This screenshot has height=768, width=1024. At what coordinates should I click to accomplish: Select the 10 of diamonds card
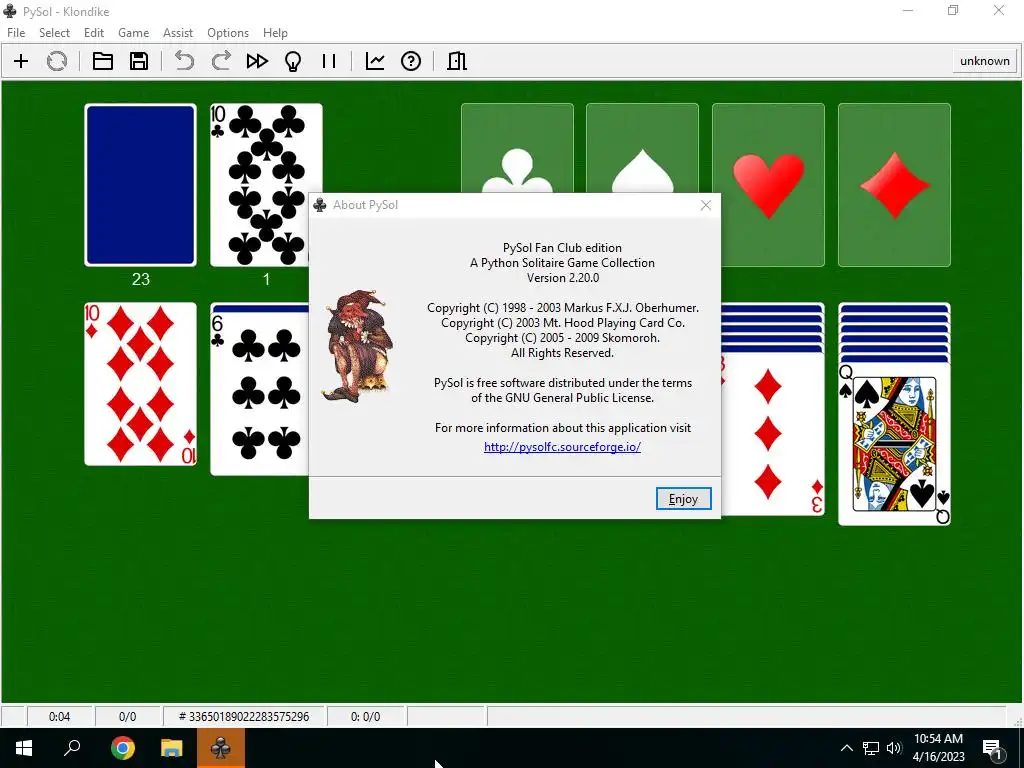[140, 384]
